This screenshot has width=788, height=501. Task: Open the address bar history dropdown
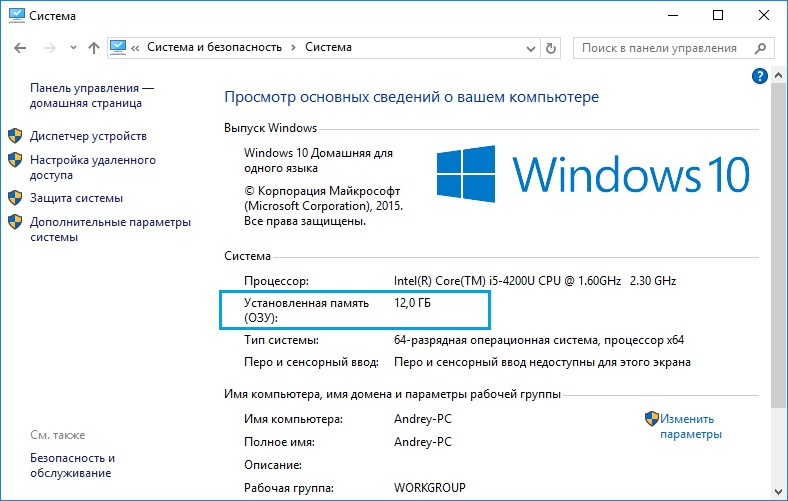coord(531,49)
